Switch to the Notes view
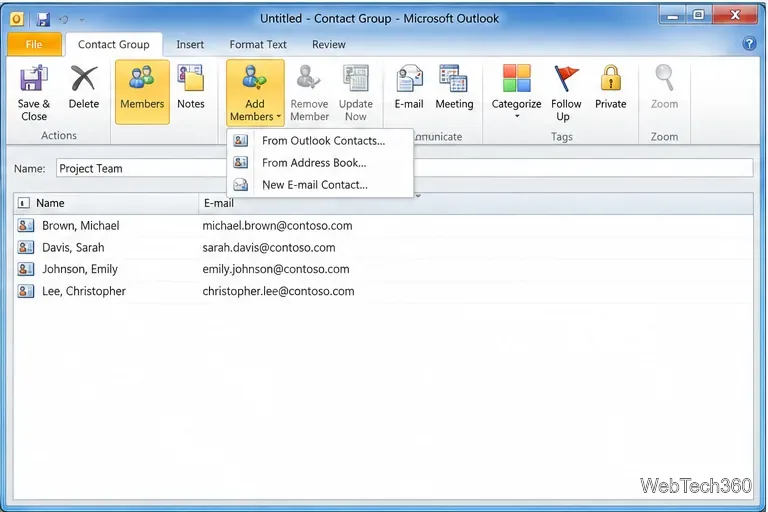This screenshot has width=768, height=512. tap(191, 88)
